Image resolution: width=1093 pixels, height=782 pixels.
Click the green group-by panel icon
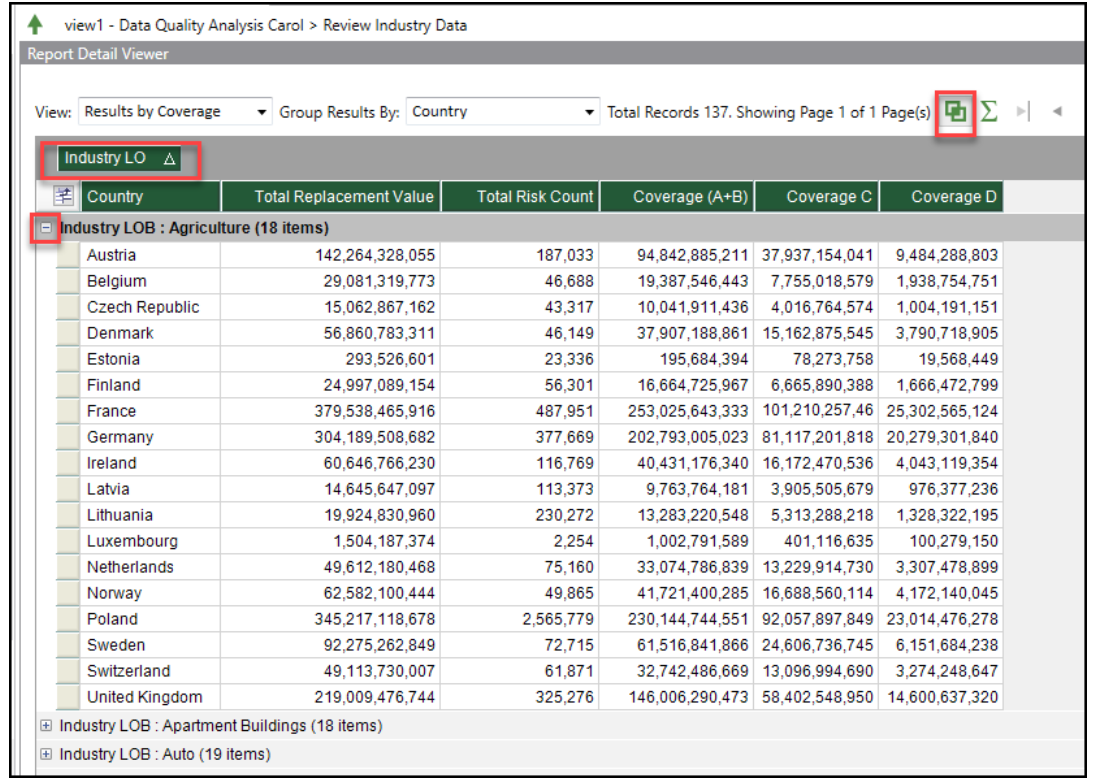click(956, 111)
